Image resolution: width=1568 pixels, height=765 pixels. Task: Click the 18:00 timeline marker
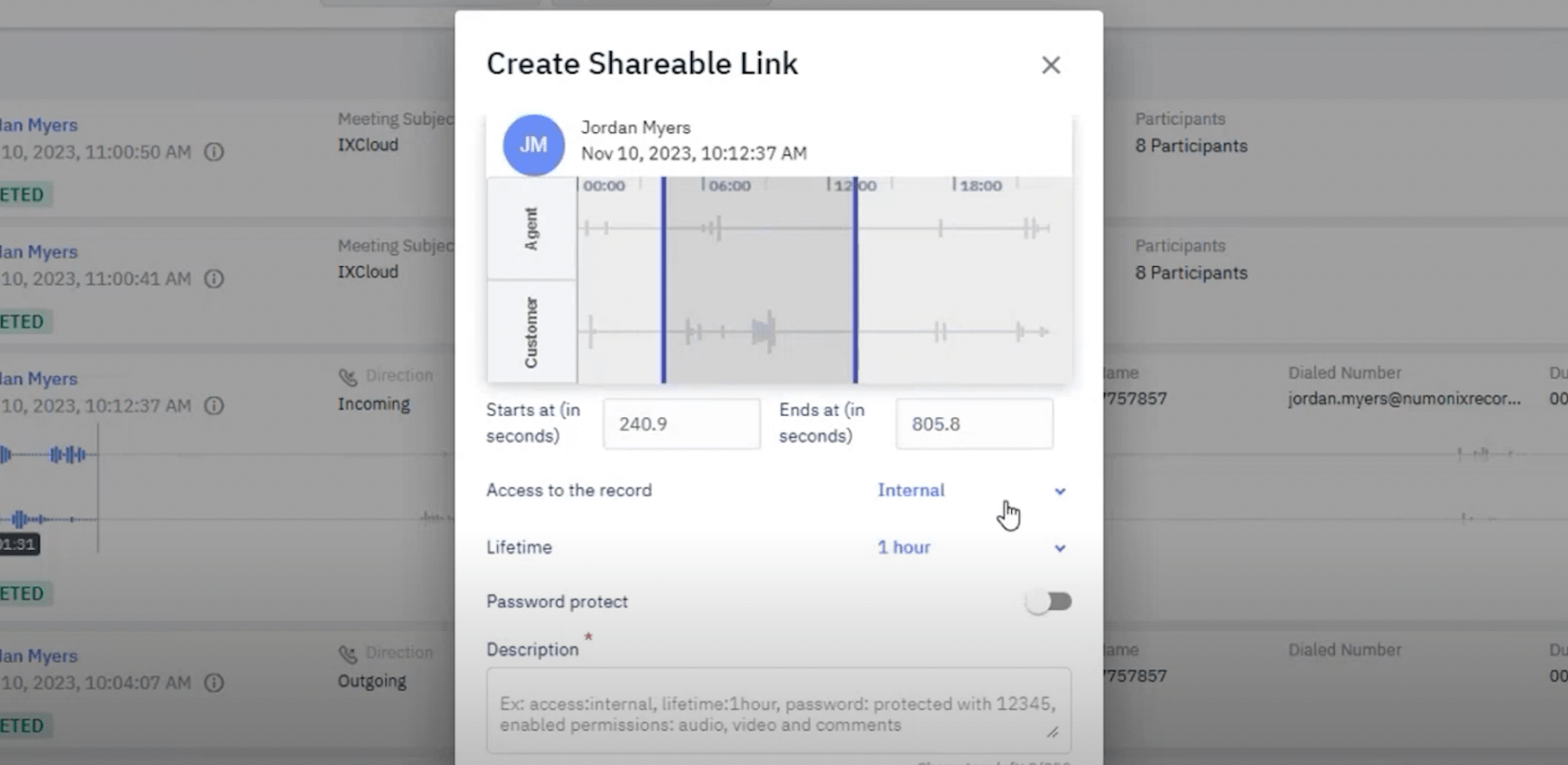coord(980,186)
